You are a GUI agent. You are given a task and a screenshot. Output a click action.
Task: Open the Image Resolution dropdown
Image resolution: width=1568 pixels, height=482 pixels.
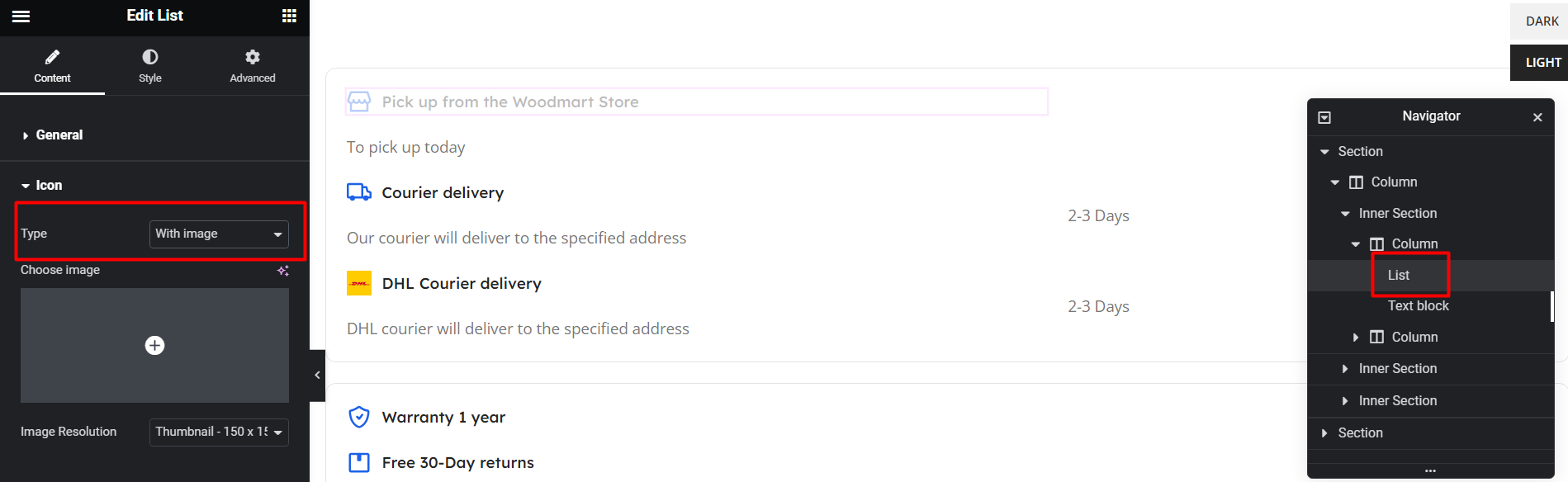tap(219, 432)
